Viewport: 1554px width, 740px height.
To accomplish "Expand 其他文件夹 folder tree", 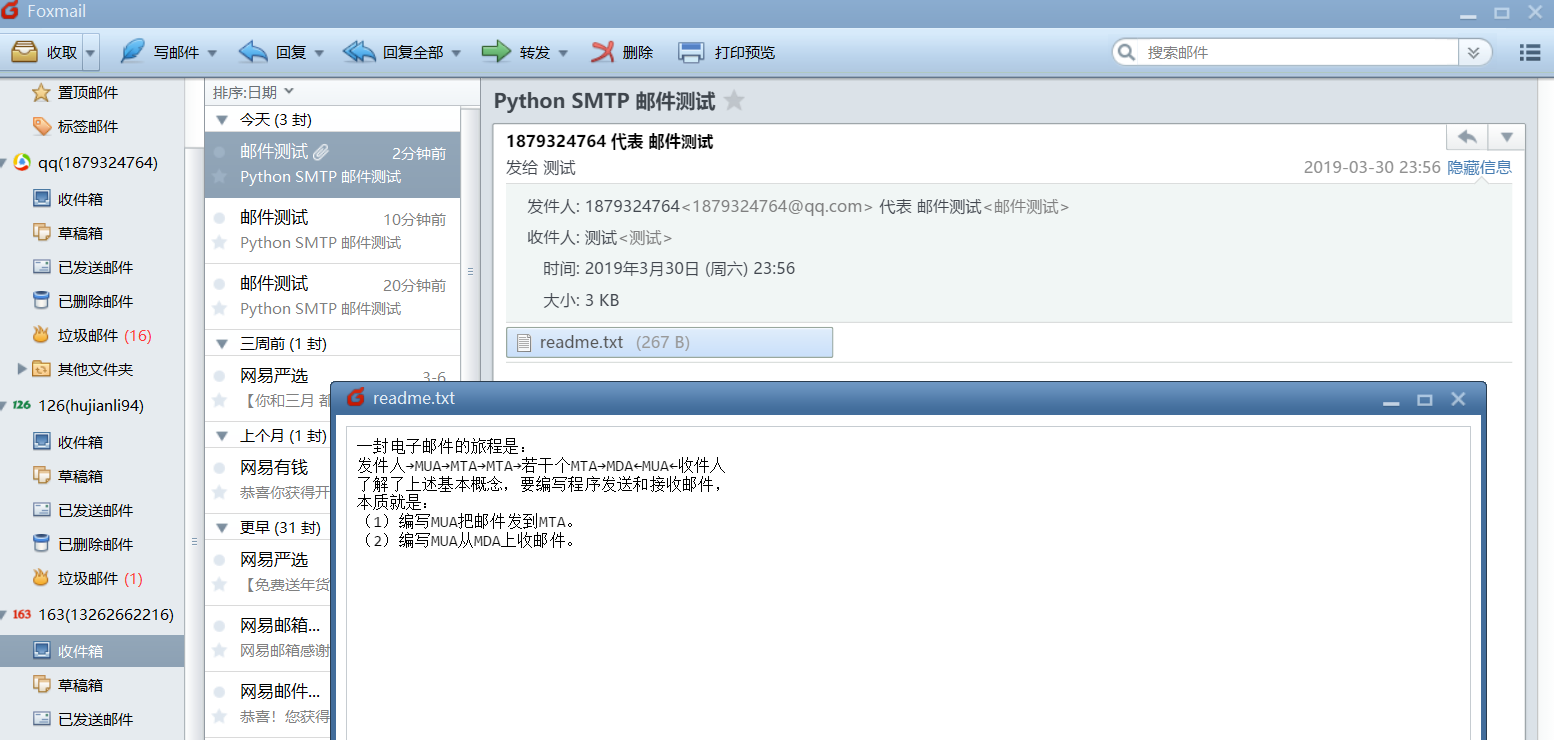I will pyautogui.click(x=22, y=369).
